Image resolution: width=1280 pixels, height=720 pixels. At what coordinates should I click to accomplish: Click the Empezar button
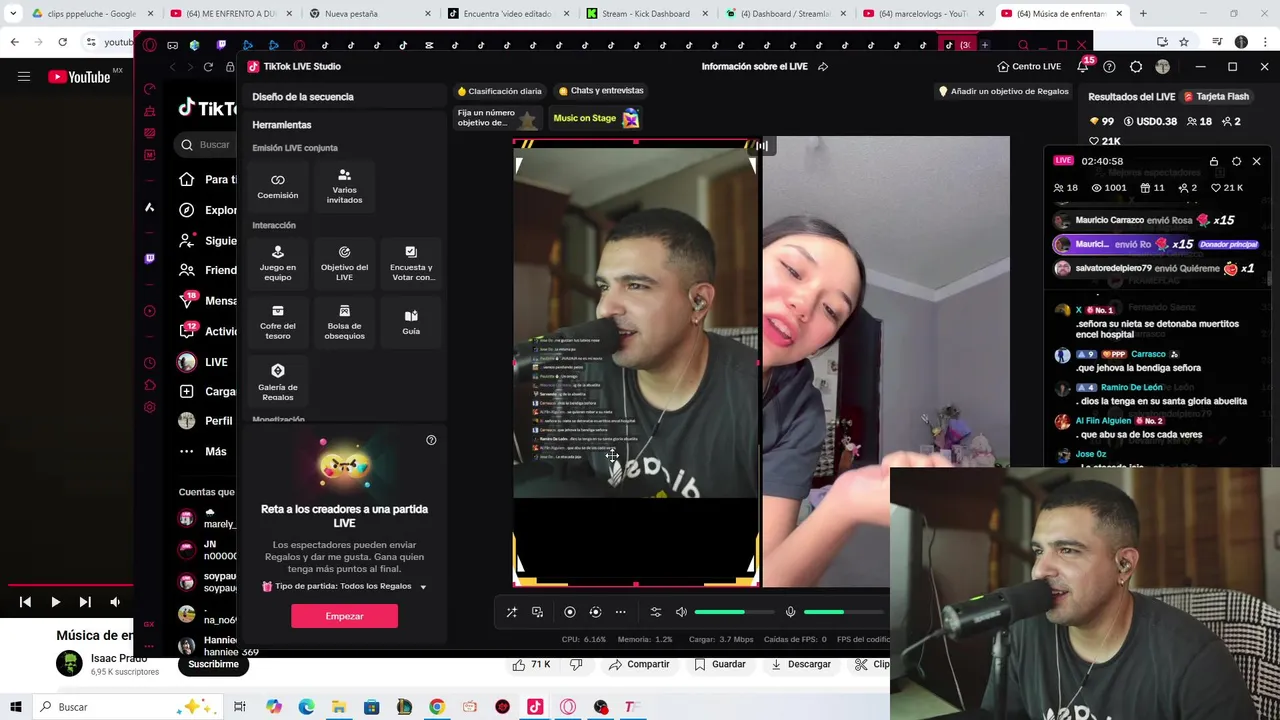[x=344, y=616]
